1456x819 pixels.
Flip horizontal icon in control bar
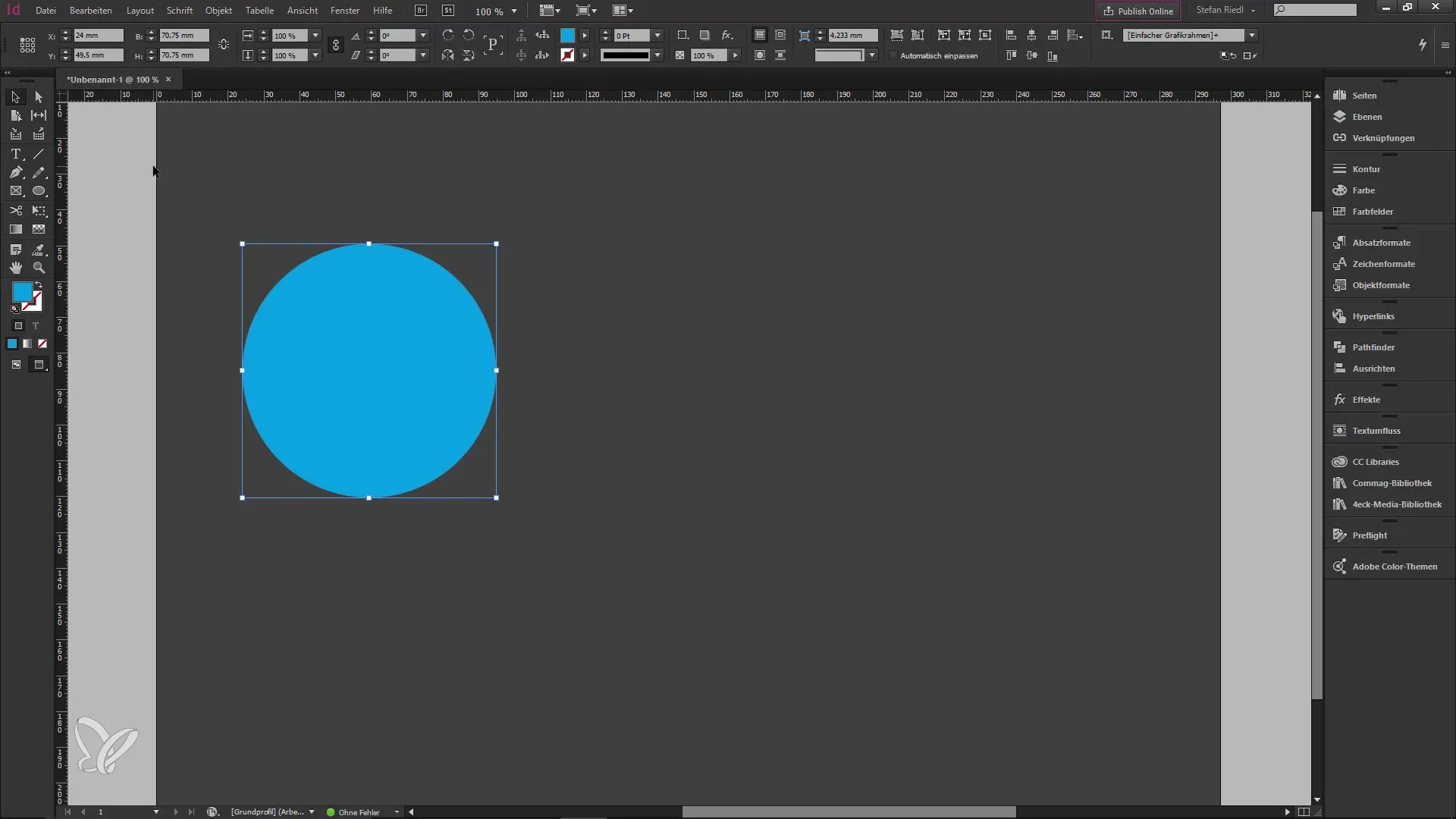(x=448, y=55)
